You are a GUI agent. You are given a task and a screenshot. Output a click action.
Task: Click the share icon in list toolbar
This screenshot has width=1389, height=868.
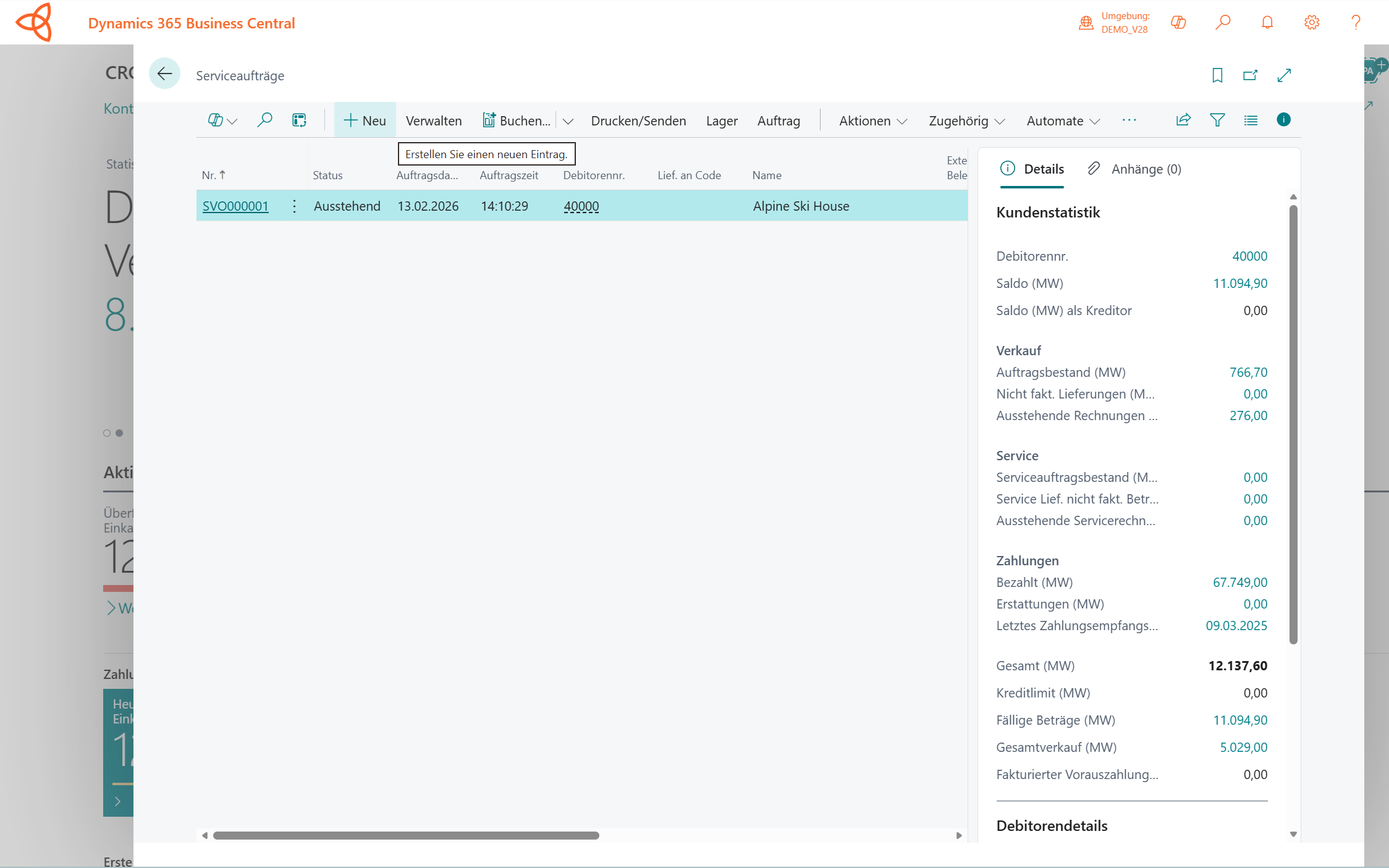click(x=1183, y=120)
